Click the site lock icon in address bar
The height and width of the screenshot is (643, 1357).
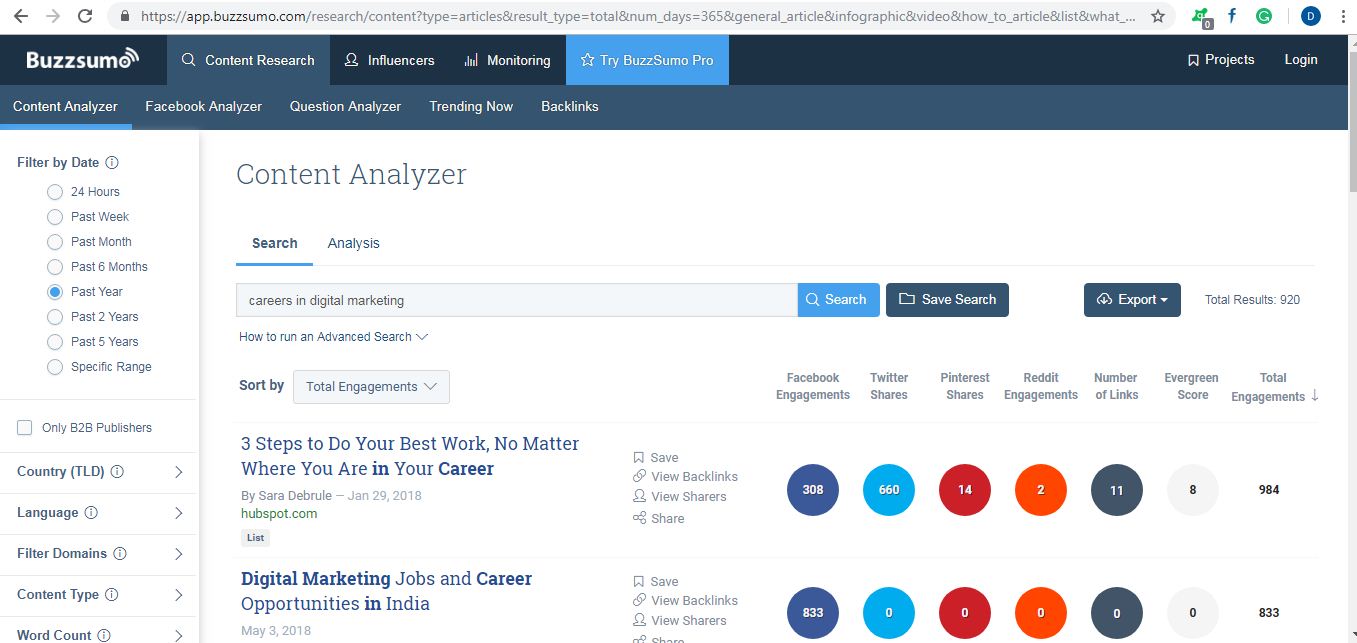125,16
